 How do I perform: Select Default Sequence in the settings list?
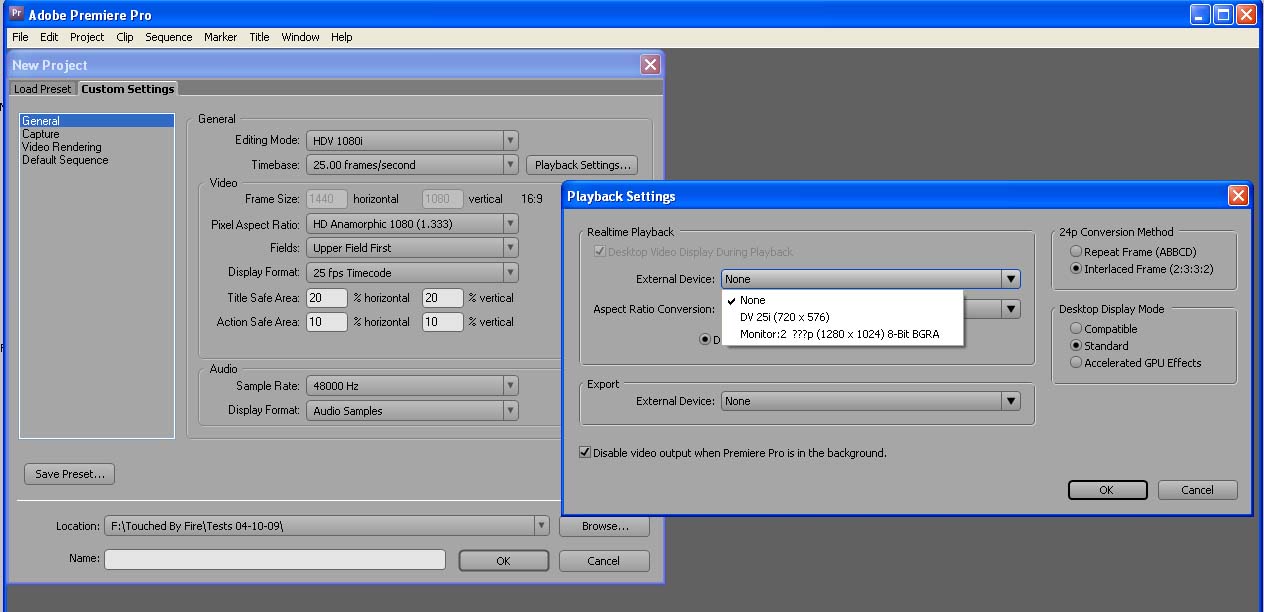tap(97, 160)
